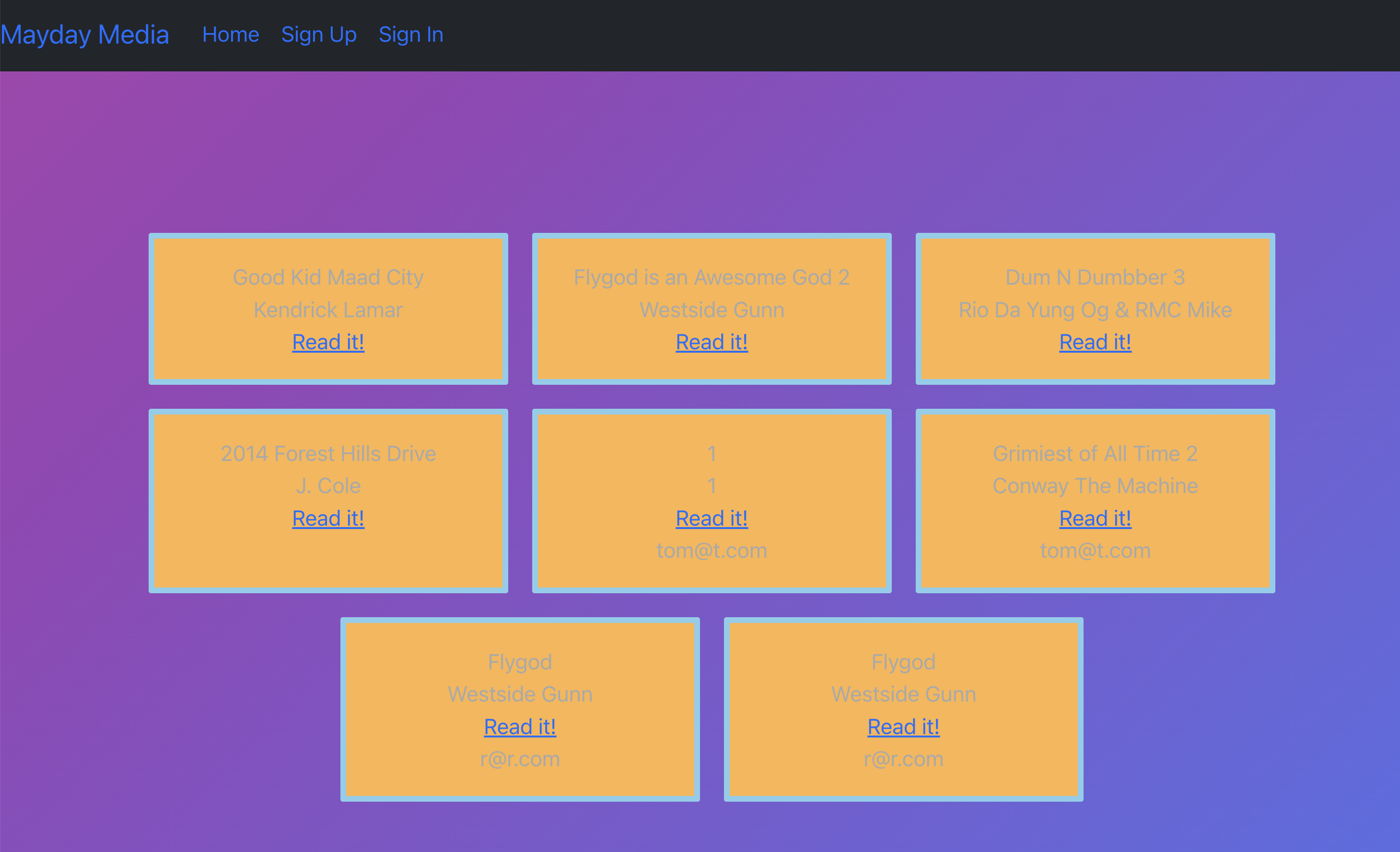Click the Kendrick Lamar artist text
Viewport: 1400px width, 852px height.
click(328, 310)
